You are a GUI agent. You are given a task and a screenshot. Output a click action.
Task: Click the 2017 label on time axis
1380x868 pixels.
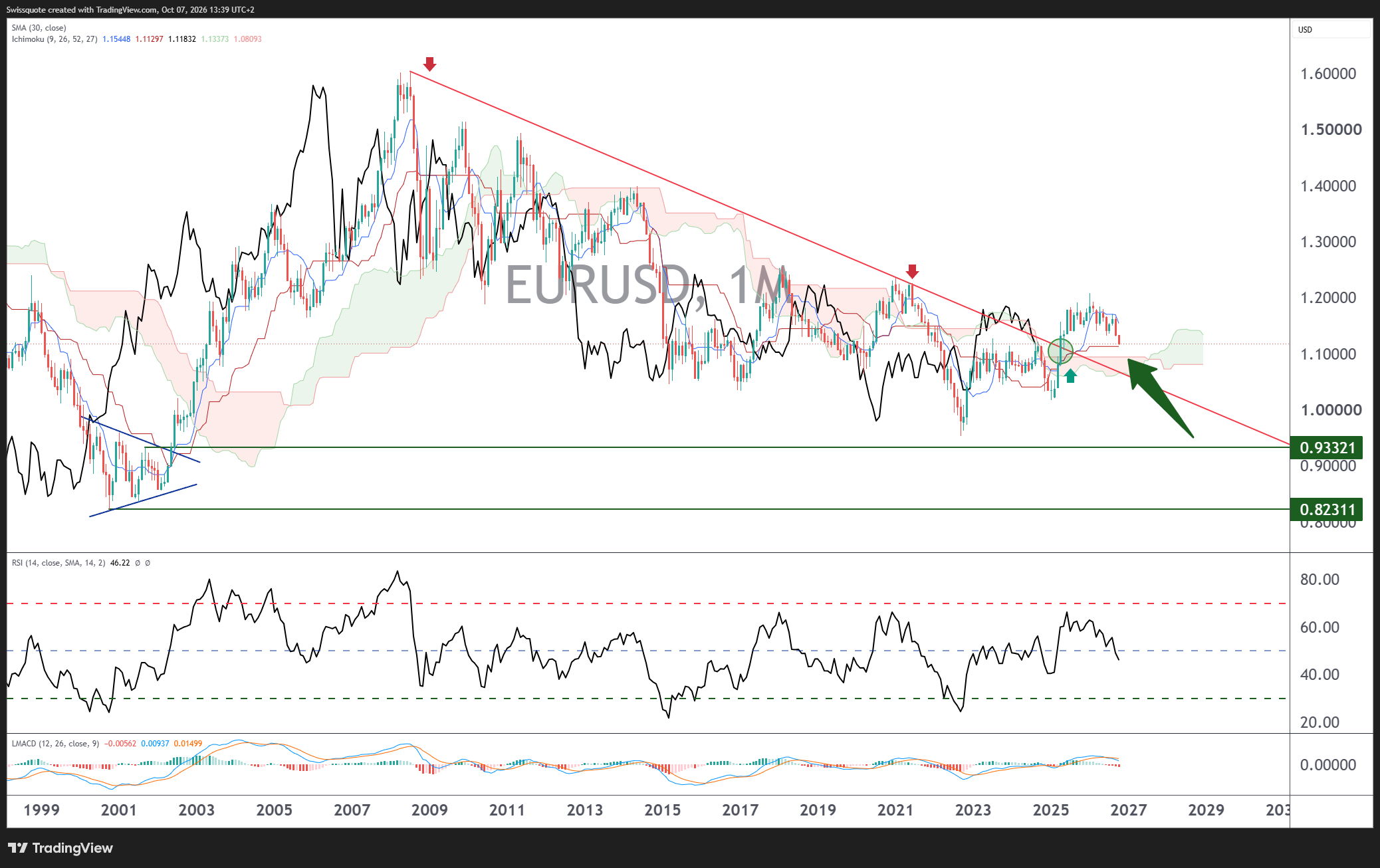pos(740,810)
